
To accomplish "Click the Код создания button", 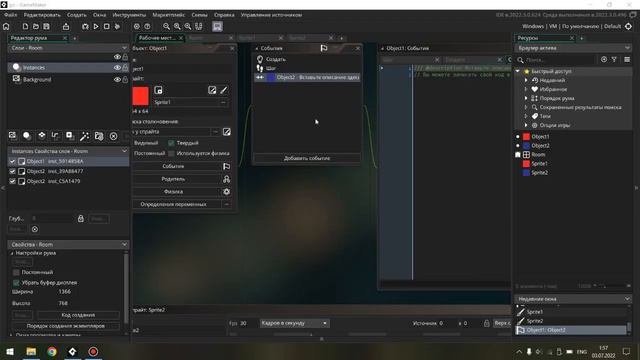I will pos(78,315).
